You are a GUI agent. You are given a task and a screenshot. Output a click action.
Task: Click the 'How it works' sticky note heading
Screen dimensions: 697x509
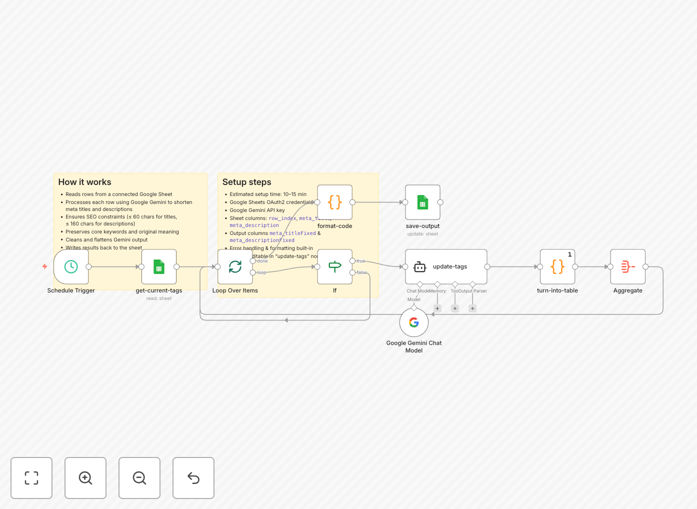84,182
